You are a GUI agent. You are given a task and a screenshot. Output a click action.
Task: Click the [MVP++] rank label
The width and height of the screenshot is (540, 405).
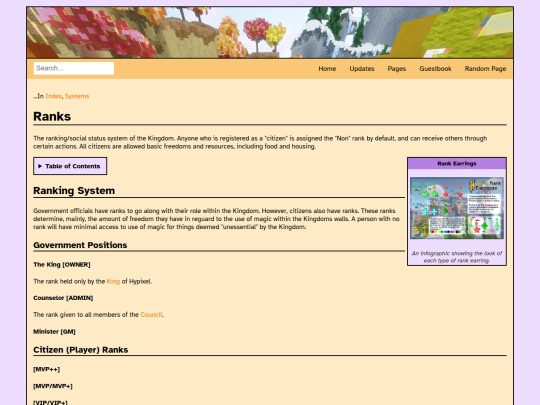click(x=46, y=369)
